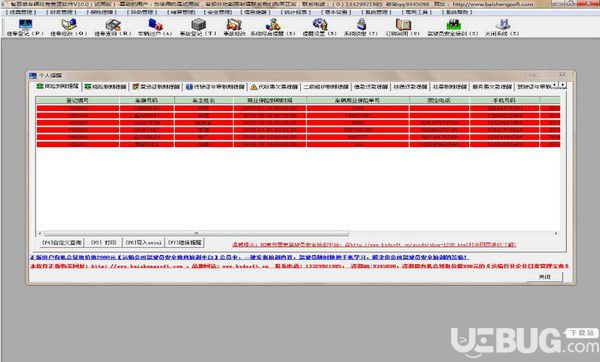The image size is (600, 362).
Task: Open the first menu in the menu bar
Action: (x=21, y=12)
